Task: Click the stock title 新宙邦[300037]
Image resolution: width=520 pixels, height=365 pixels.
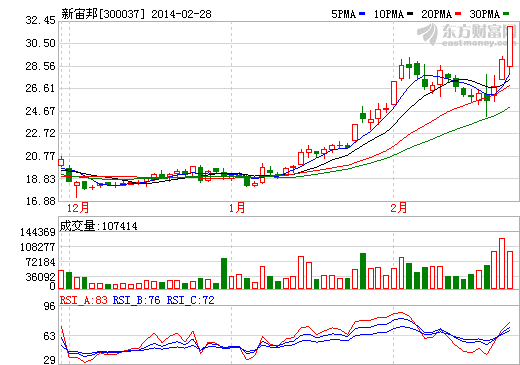Action: (104, 14)
